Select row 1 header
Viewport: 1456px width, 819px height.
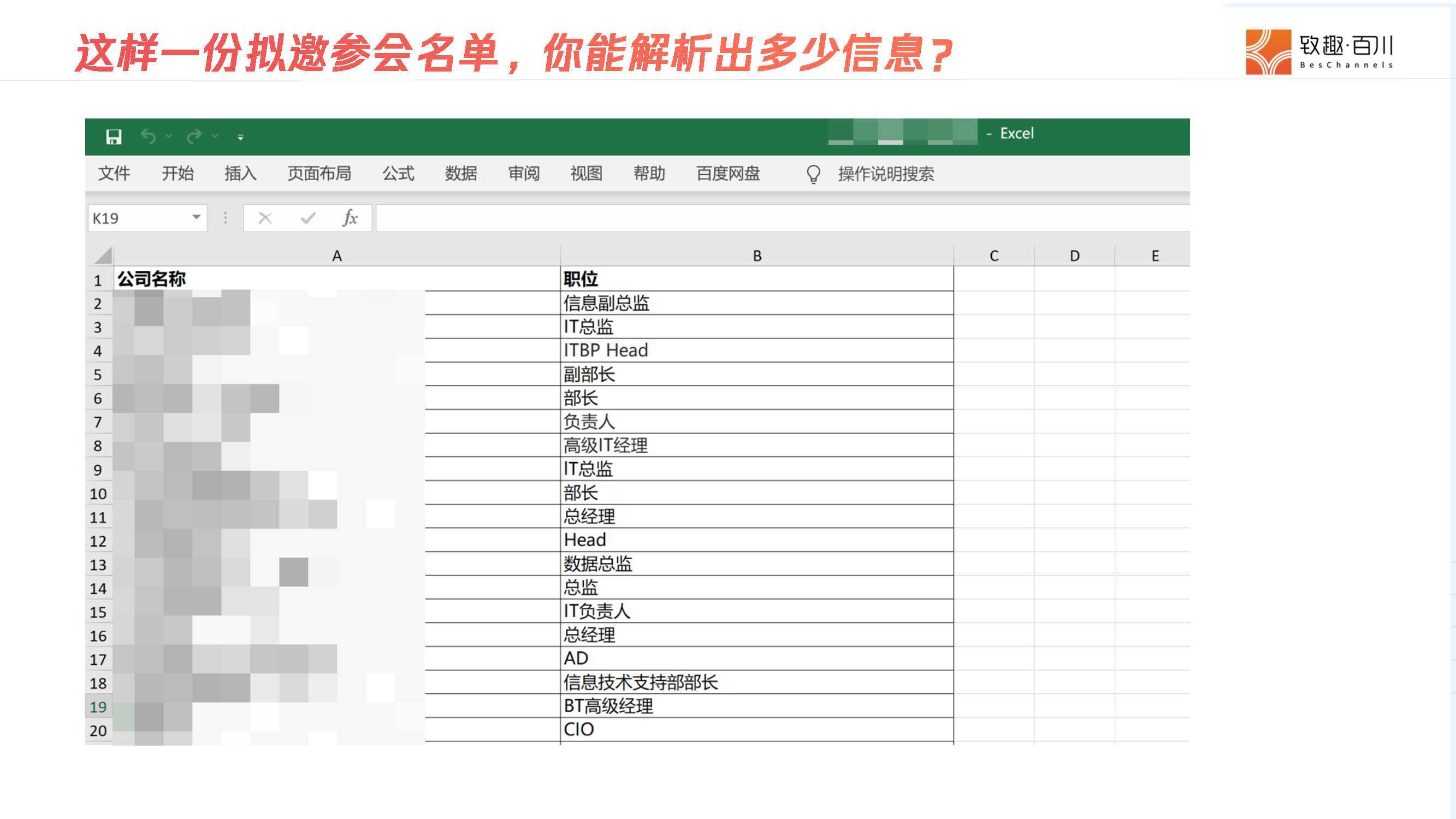click(98, 280)
